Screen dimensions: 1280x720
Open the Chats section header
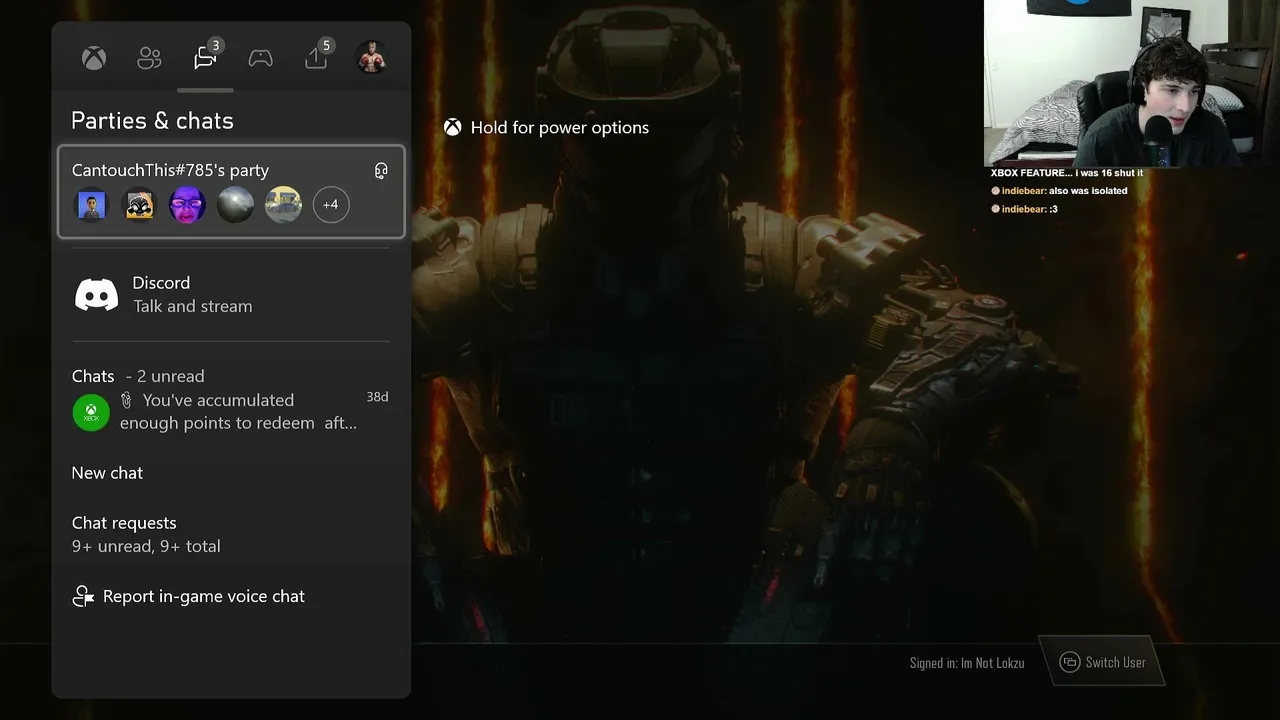coord(138,376)
